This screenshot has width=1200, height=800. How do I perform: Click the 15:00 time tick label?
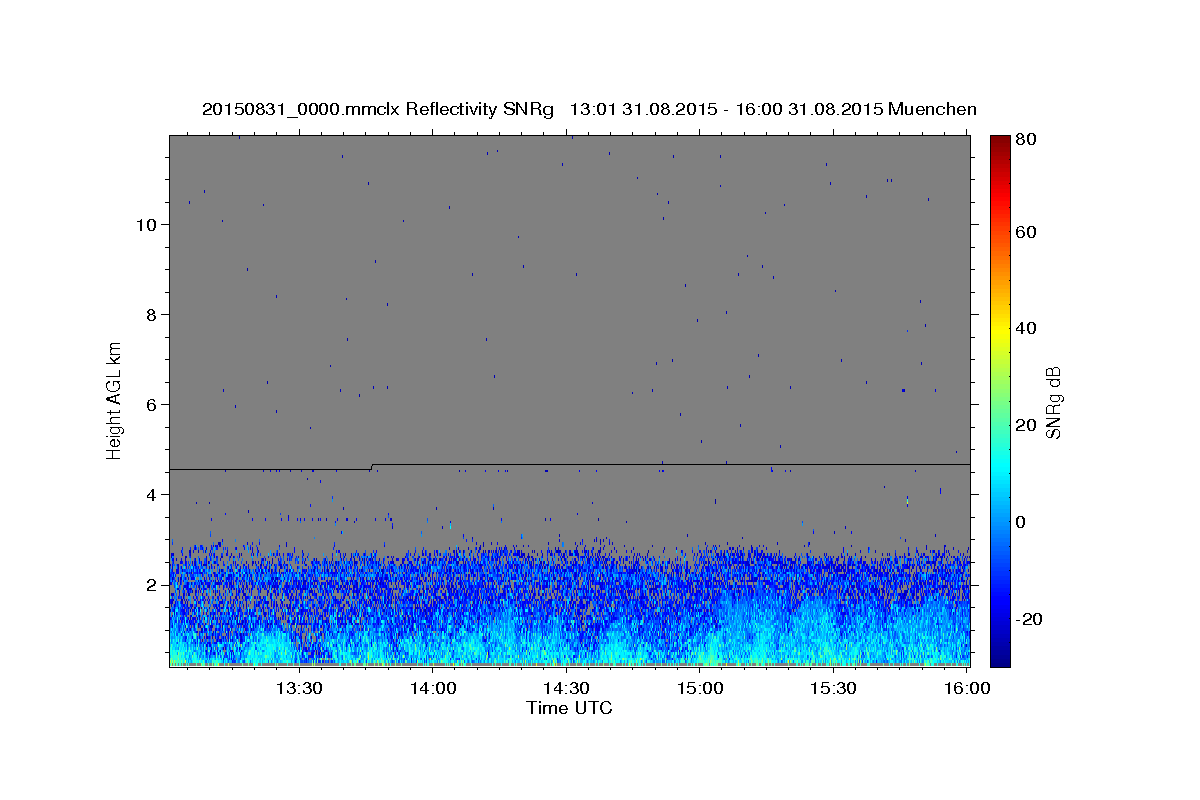tap(700, 689)
